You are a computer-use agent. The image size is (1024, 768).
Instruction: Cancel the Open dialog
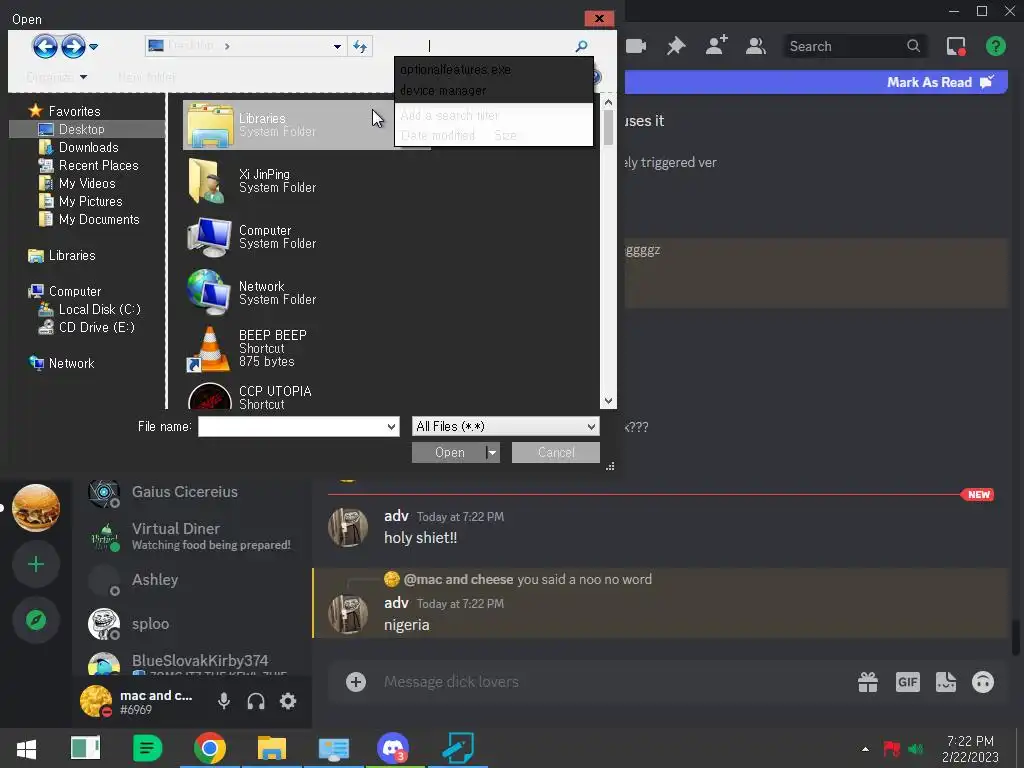[556, 453]
